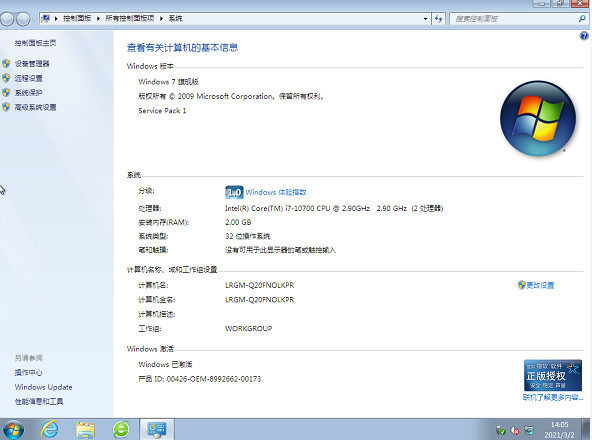This screenshot has width=592, height=440.
Task: Click the Show desktop button at taskbar end
Action: coord(587,429)
